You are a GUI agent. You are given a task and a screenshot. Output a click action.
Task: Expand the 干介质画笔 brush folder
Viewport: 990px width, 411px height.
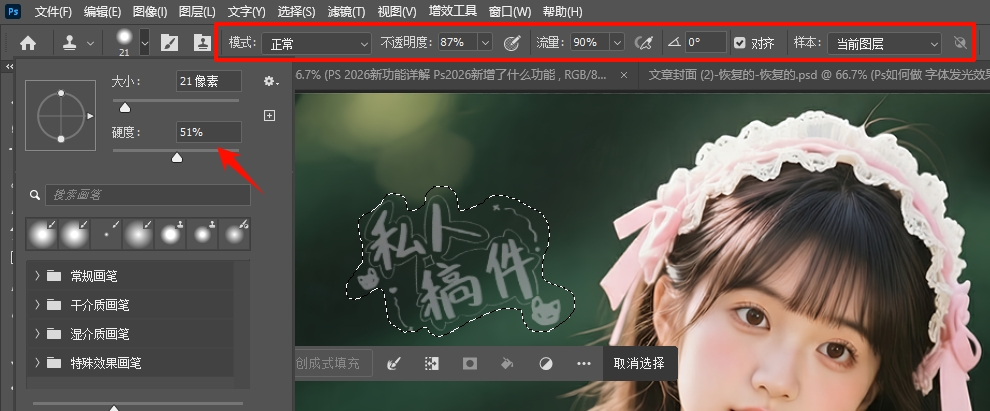click(x=37, y=305)
